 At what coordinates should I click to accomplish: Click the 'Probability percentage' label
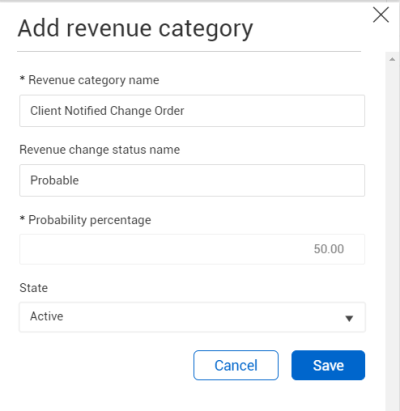point(89,220)
